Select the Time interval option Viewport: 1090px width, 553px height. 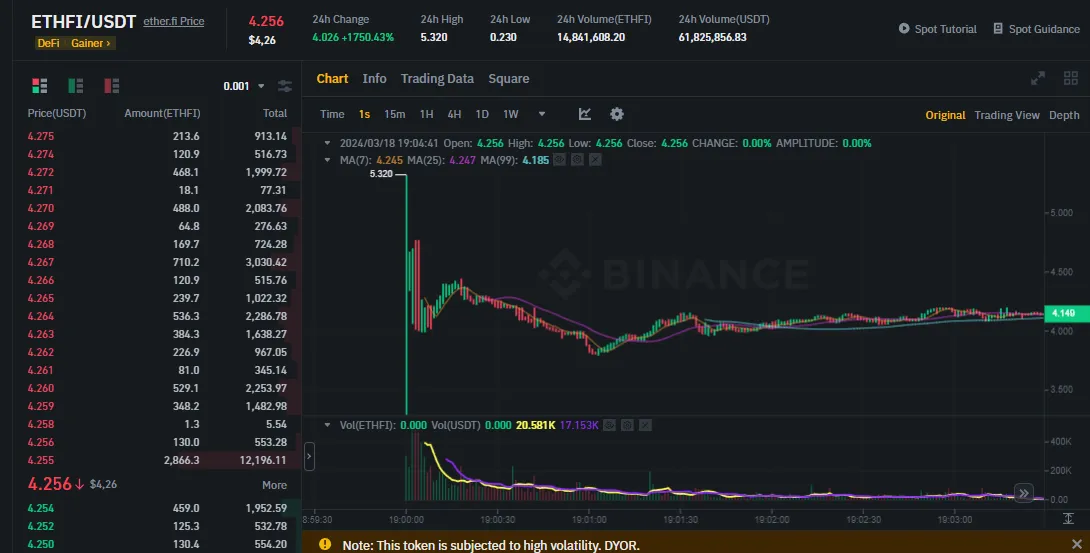click(332, 115)
